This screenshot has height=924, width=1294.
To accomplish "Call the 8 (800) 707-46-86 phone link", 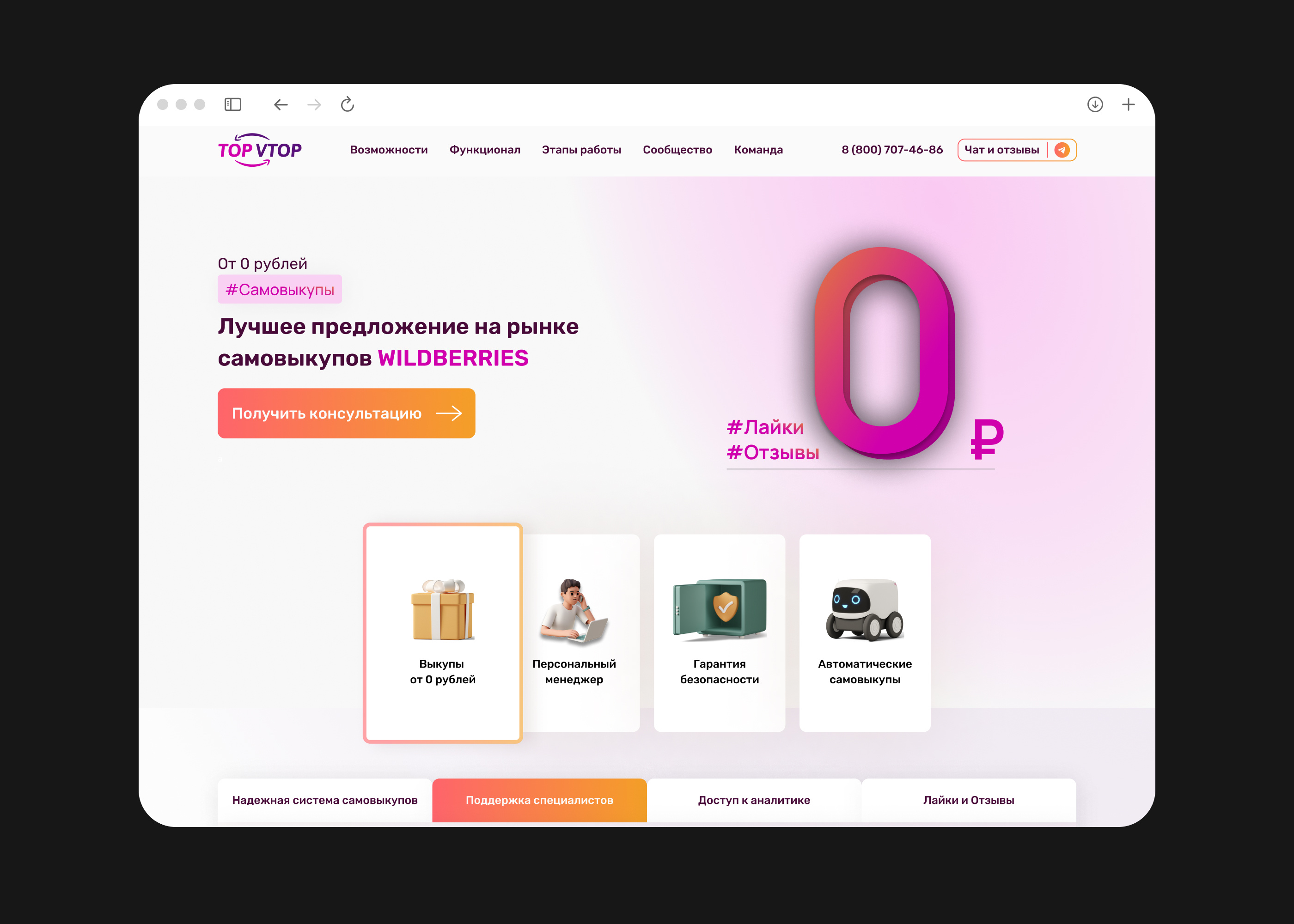I will tap(891, 150).
